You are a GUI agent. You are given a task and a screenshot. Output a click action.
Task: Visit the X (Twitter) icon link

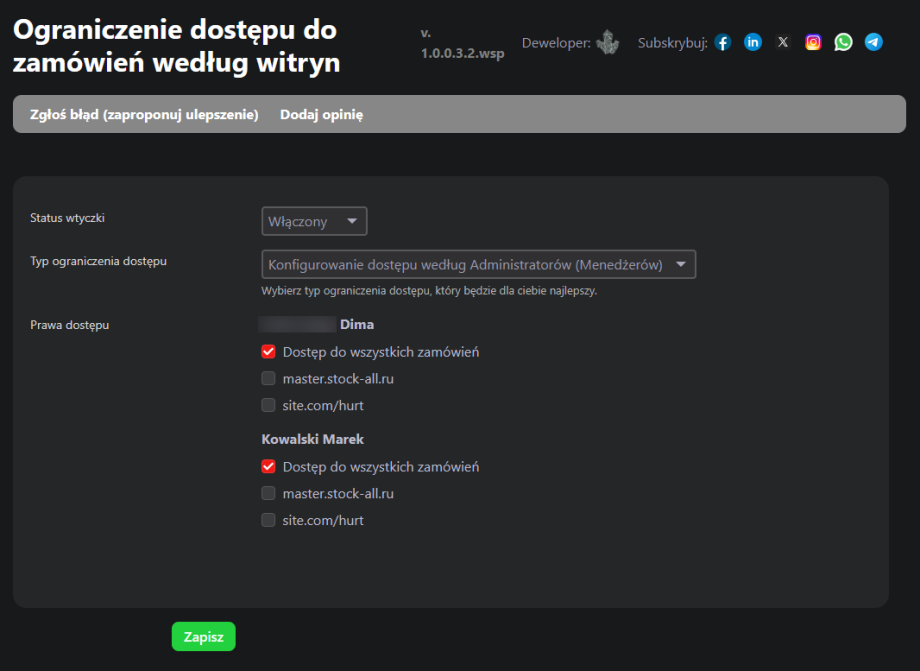[x=783, y=43]
